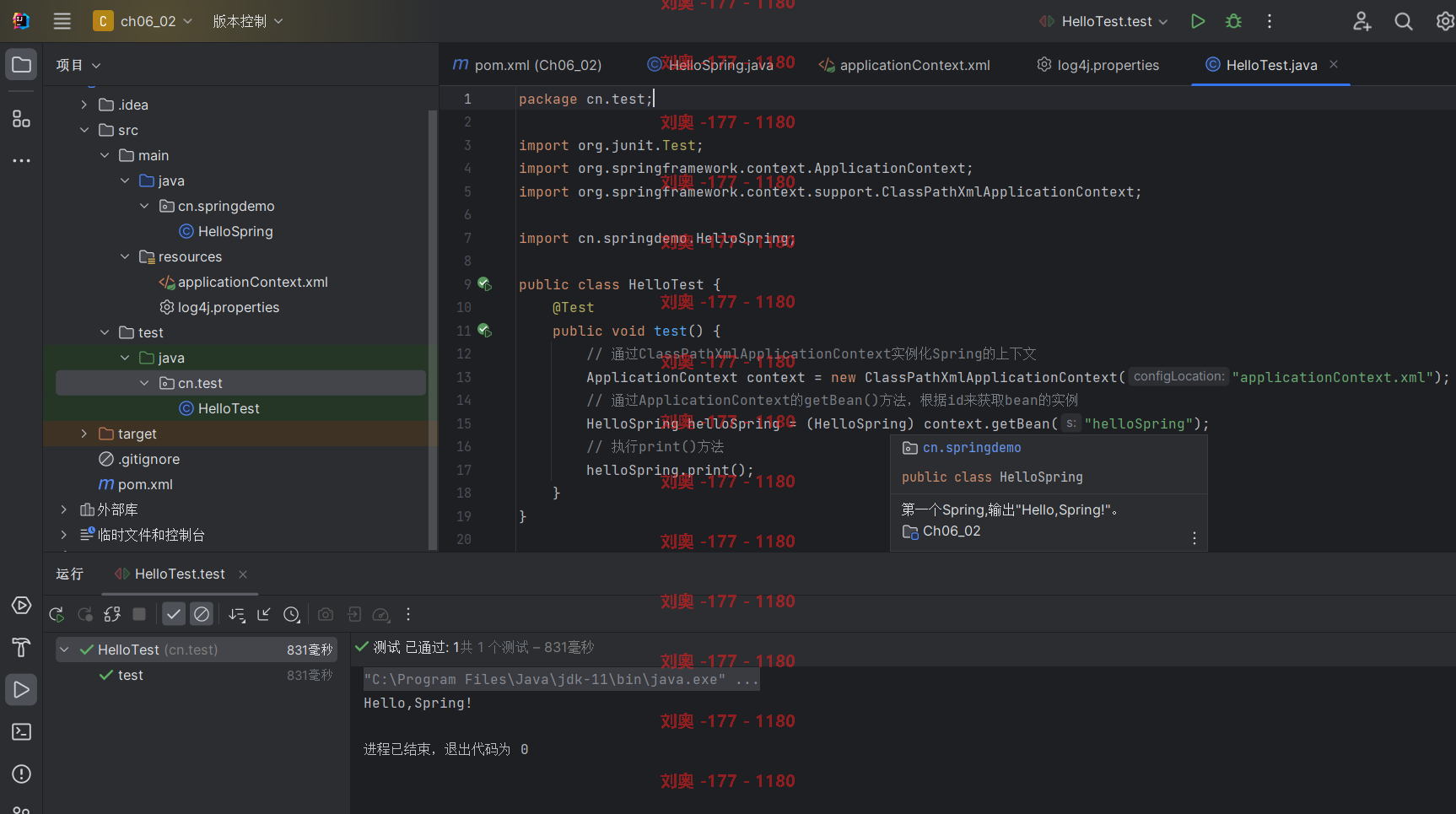
Task: Toggle show passed tests
Action: [x=174, y=615]
